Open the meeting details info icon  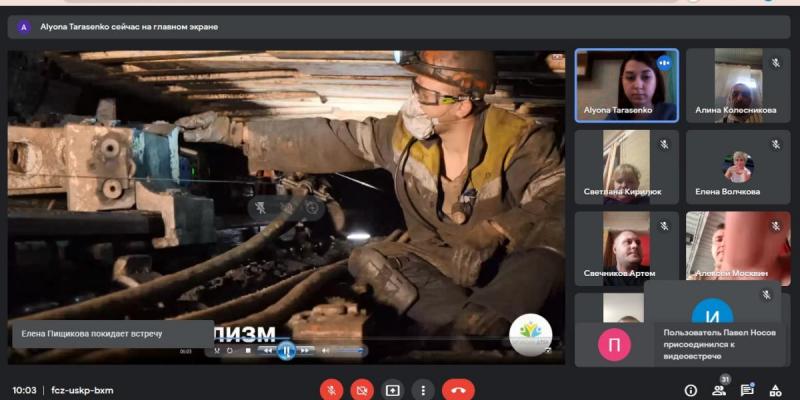click(690, 390)
